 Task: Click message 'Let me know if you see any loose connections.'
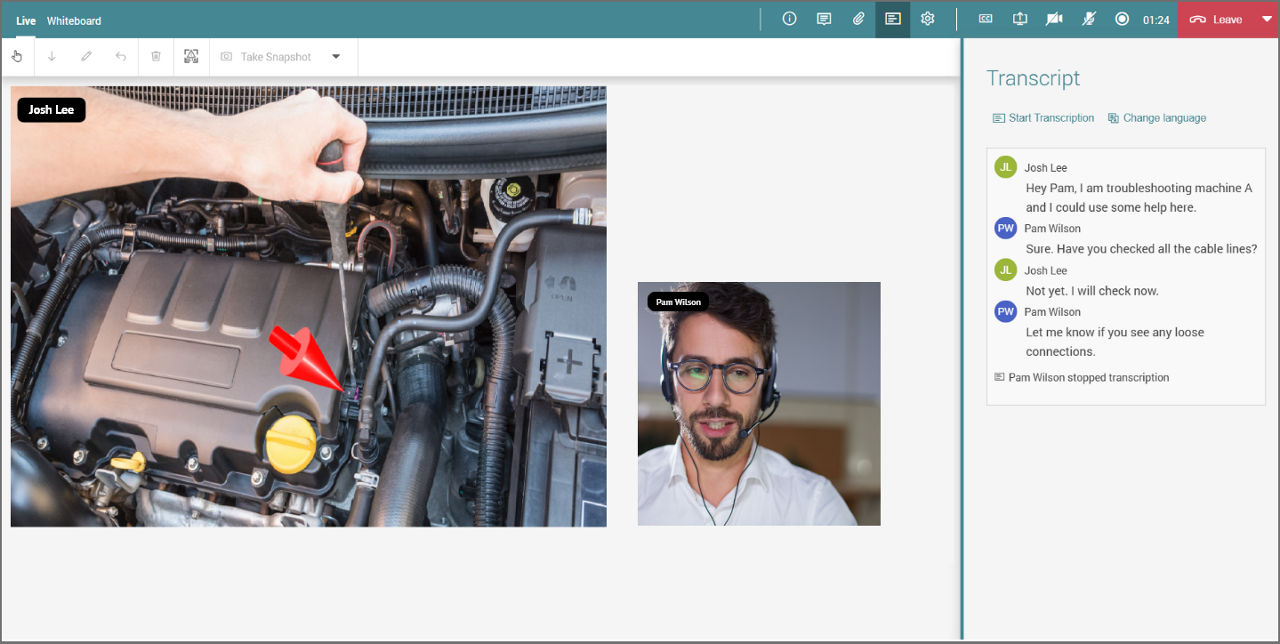click(x=1115, y=342)
